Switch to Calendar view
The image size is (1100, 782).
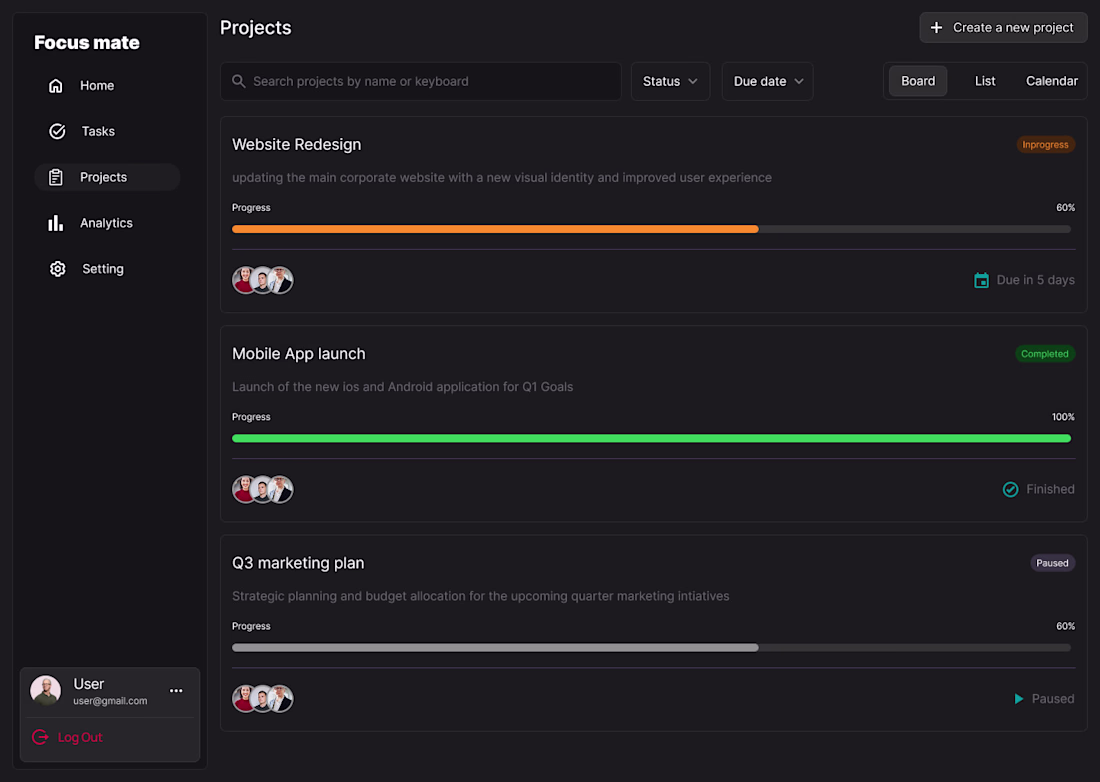pos(1051,81)
